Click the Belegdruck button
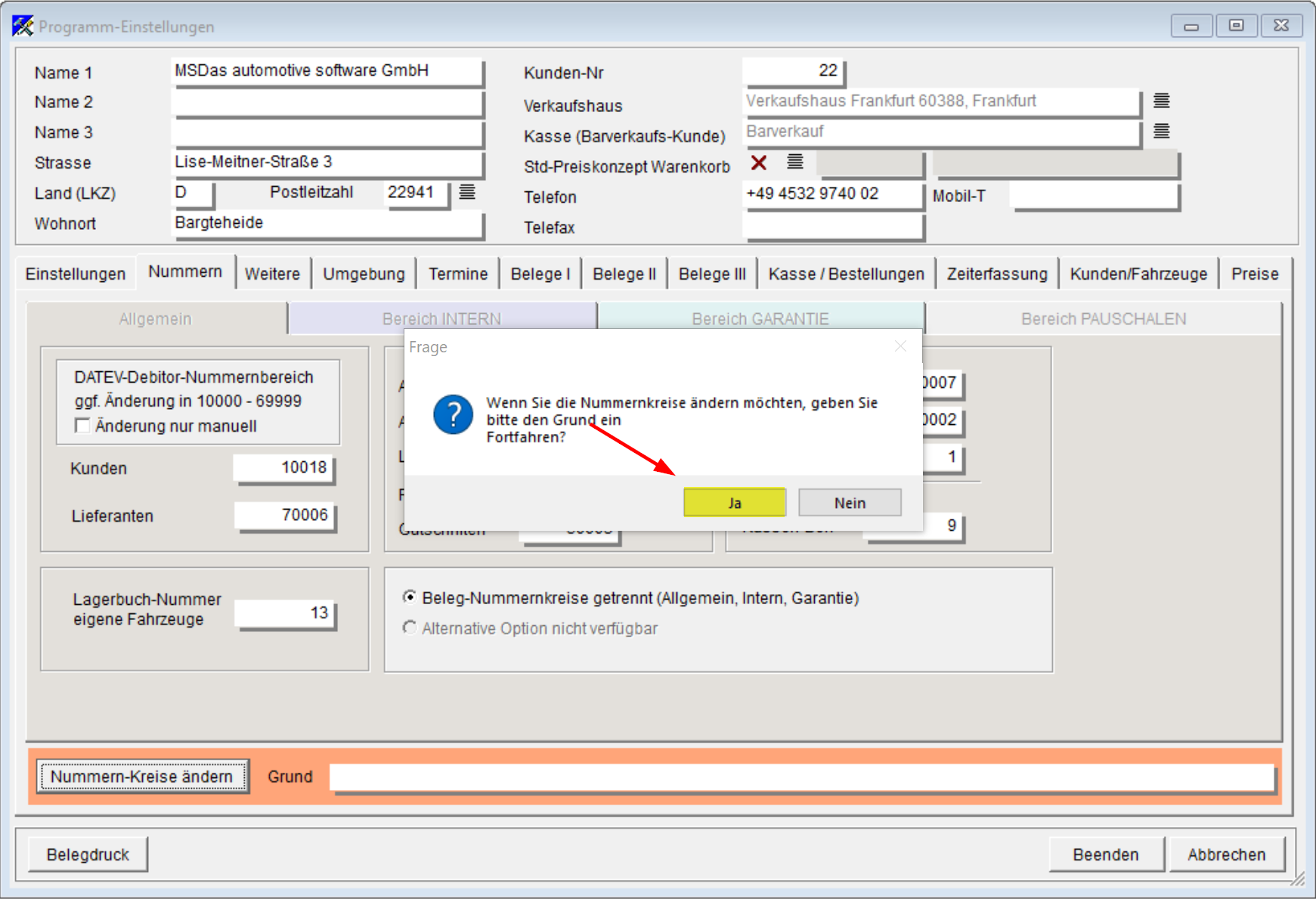This screenshot has width=1316, height=899. [88, 854]
